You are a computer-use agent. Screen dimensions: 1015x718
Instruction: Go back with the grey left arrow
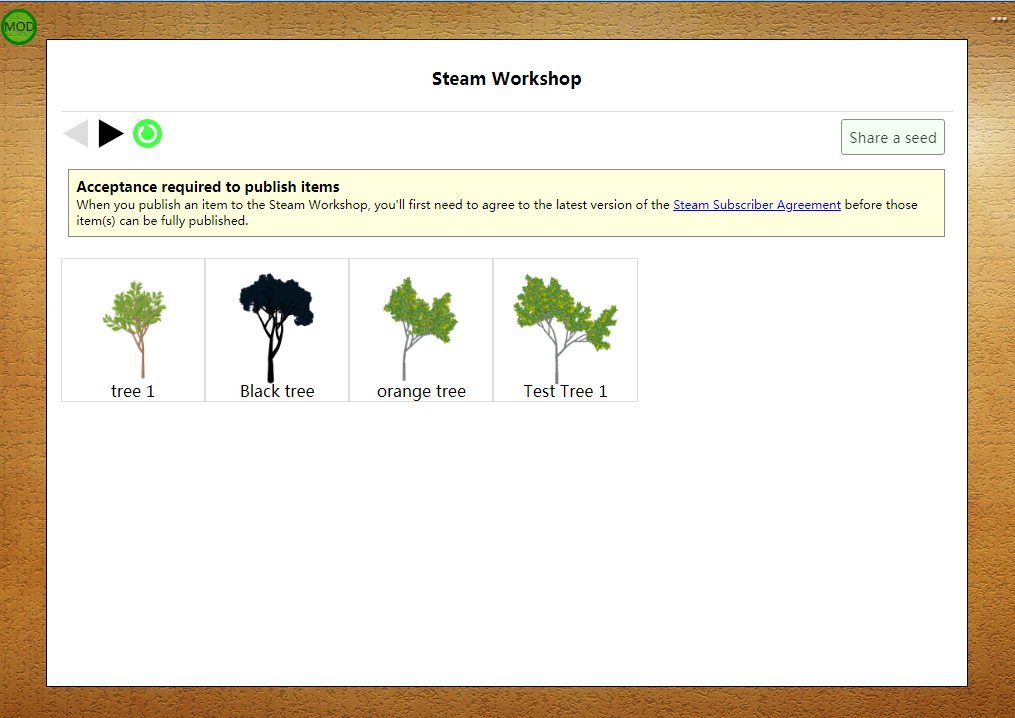(76, 133)
